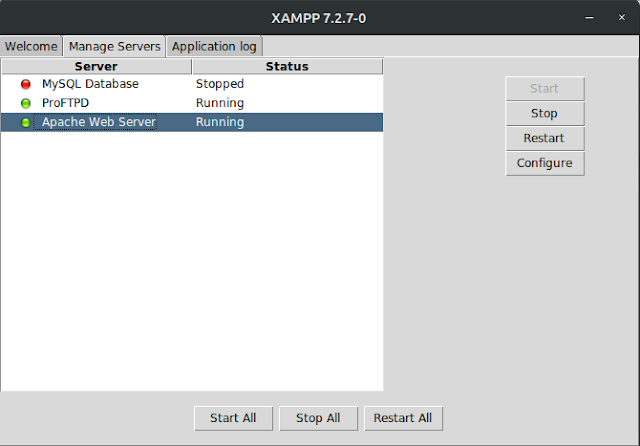Close the XAMPP window
The height and width of the screenshot is (446, 640).
point(618,17)
